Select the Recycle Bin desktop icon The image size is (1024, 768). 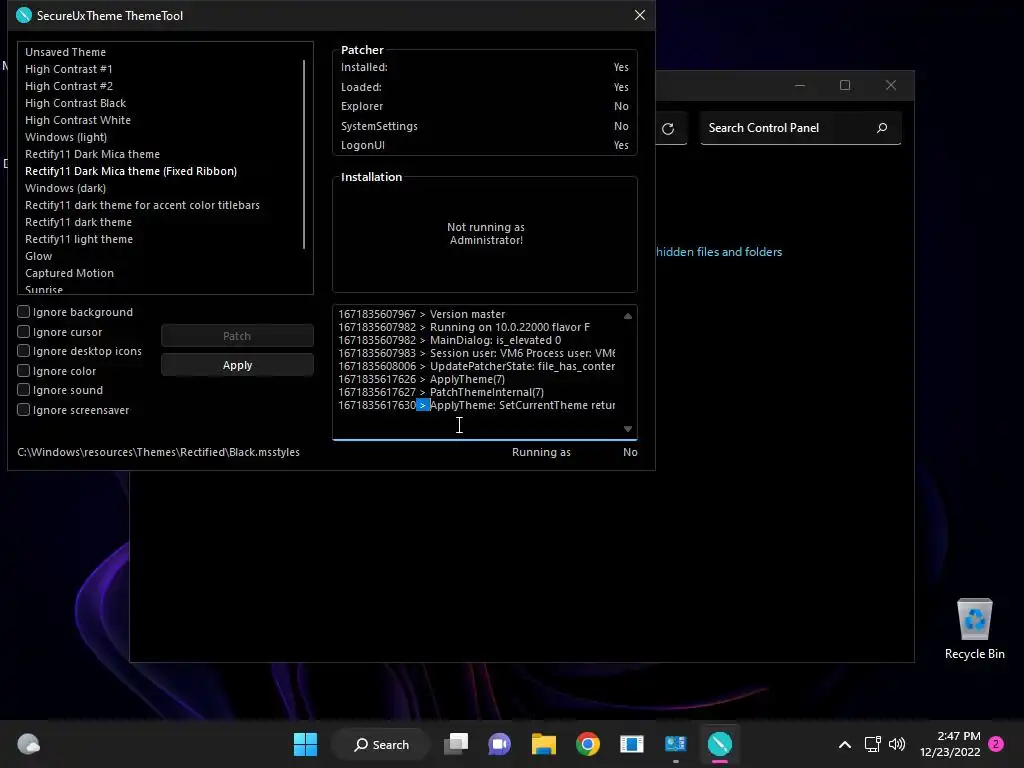point(974,628)
